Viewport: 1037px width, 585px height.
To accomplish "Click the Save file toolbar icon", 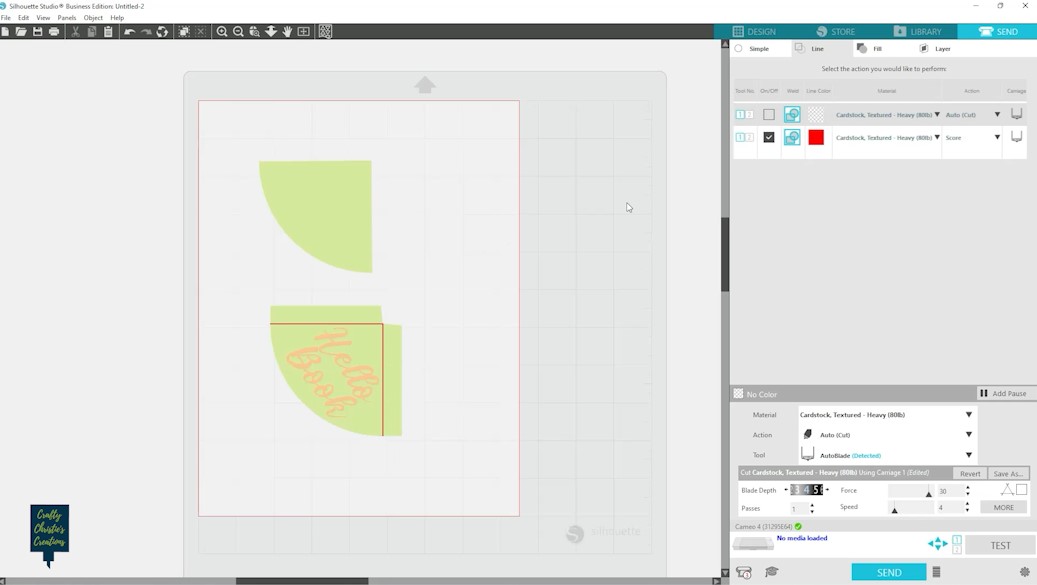I will (x=38, y=32).
